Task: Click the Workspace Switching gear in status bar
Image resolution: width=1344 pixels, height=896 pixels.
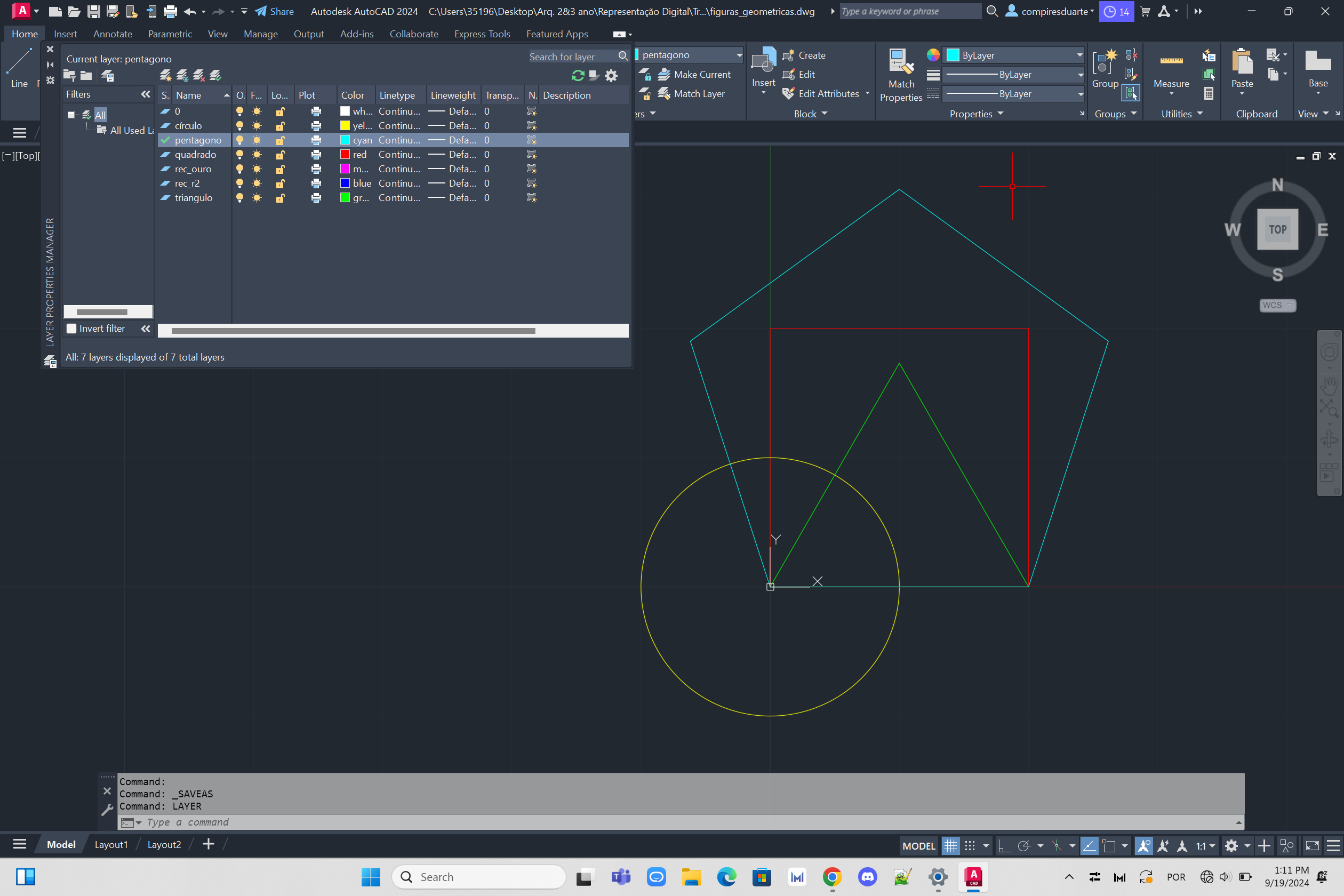Action: click(1231, 846)
